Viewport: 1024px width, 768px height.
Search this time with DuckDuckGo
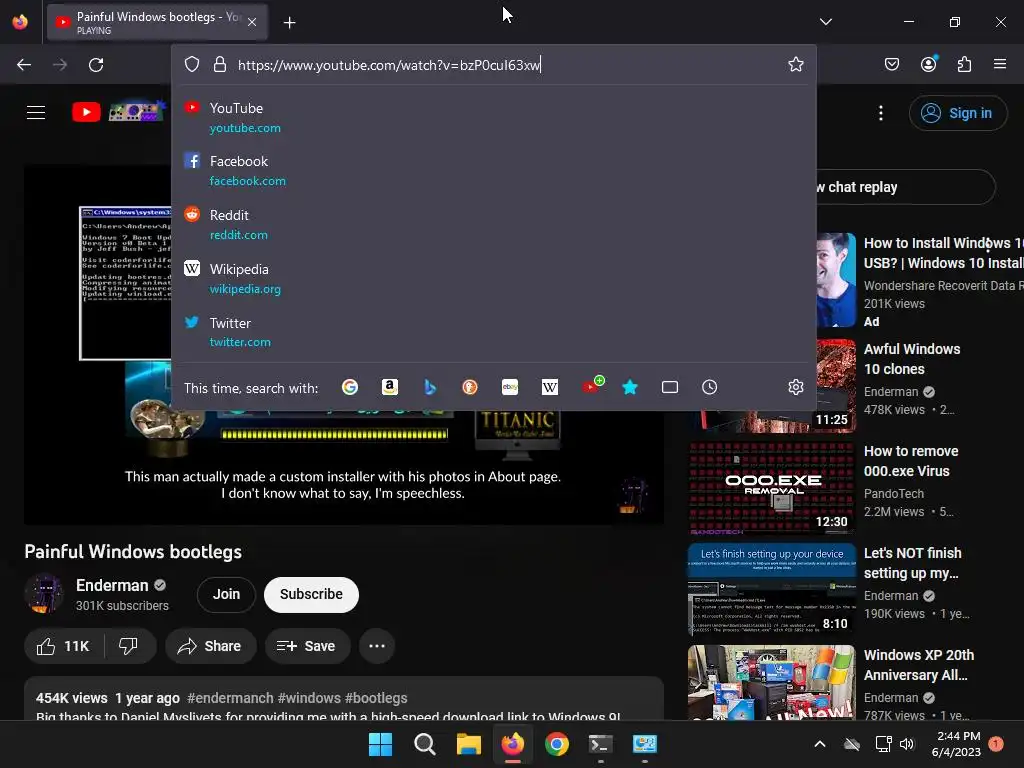(470, 387)
